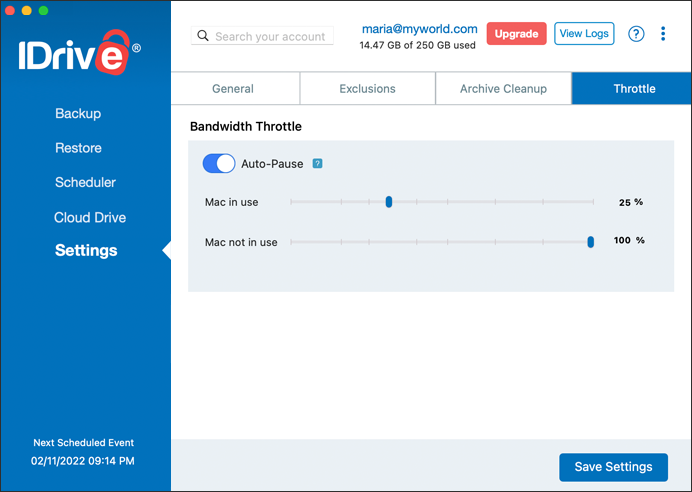Image resolution: width=692 pixels, height=492 pixels.
Task: Click the Mac in use slider handle
Action: point(389,202)
